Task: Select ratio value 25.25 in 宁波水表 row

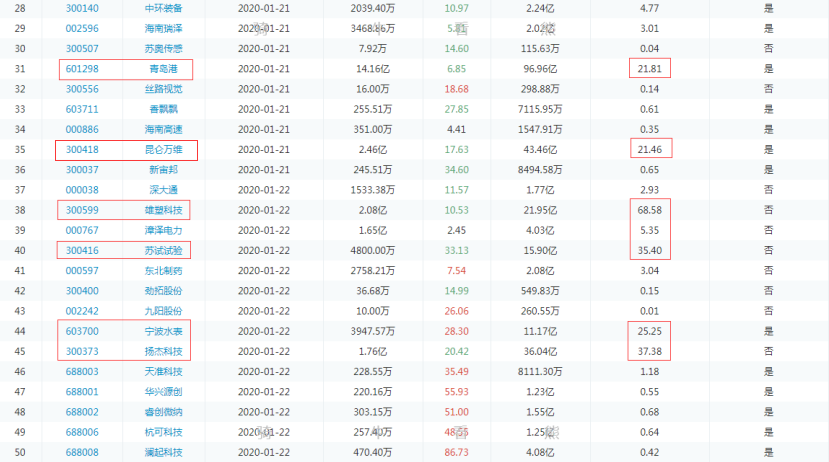Action: [x=649, y=331]
